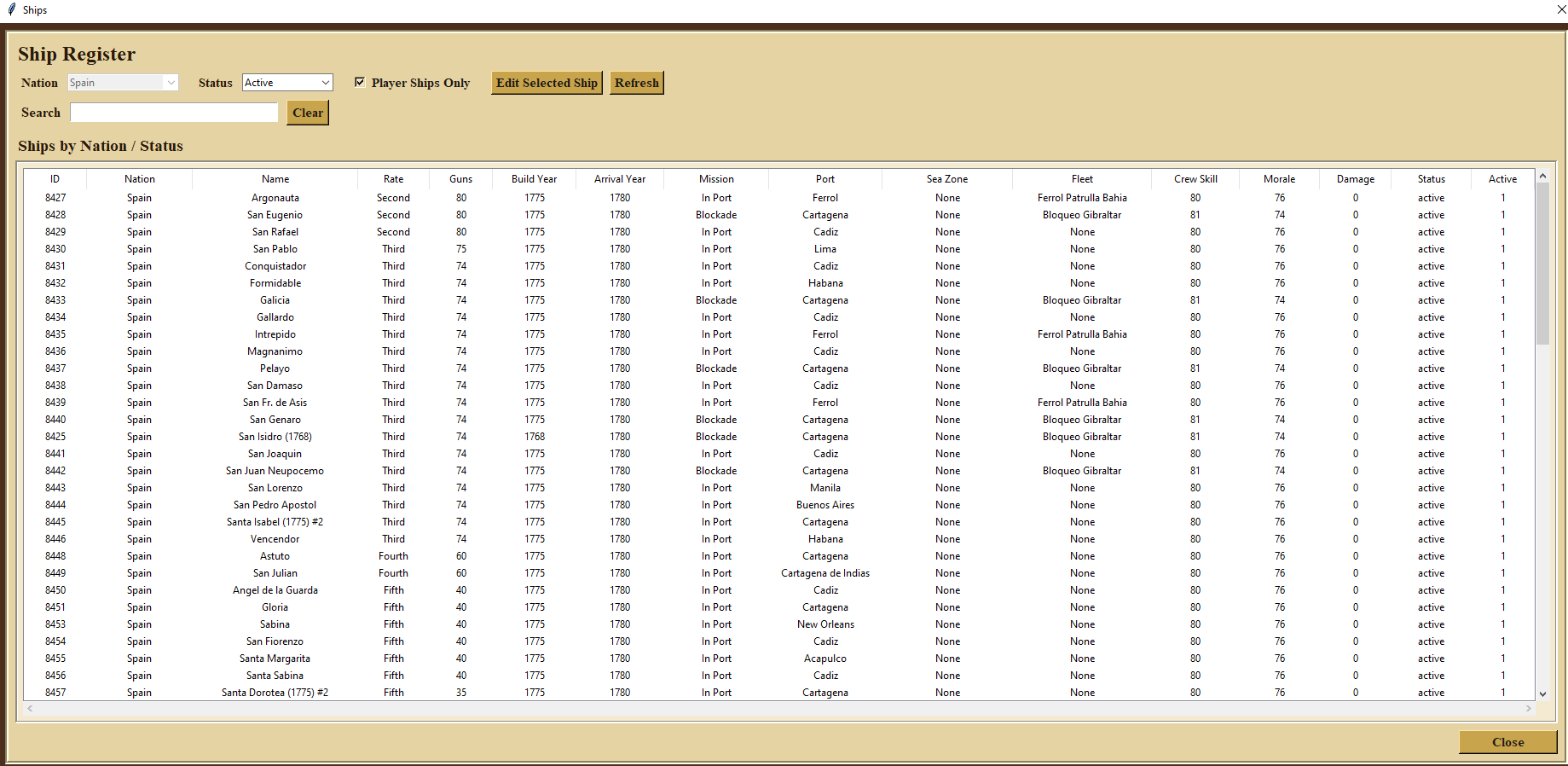Sort by the Crew Skill column header

tap(1195, 179)
